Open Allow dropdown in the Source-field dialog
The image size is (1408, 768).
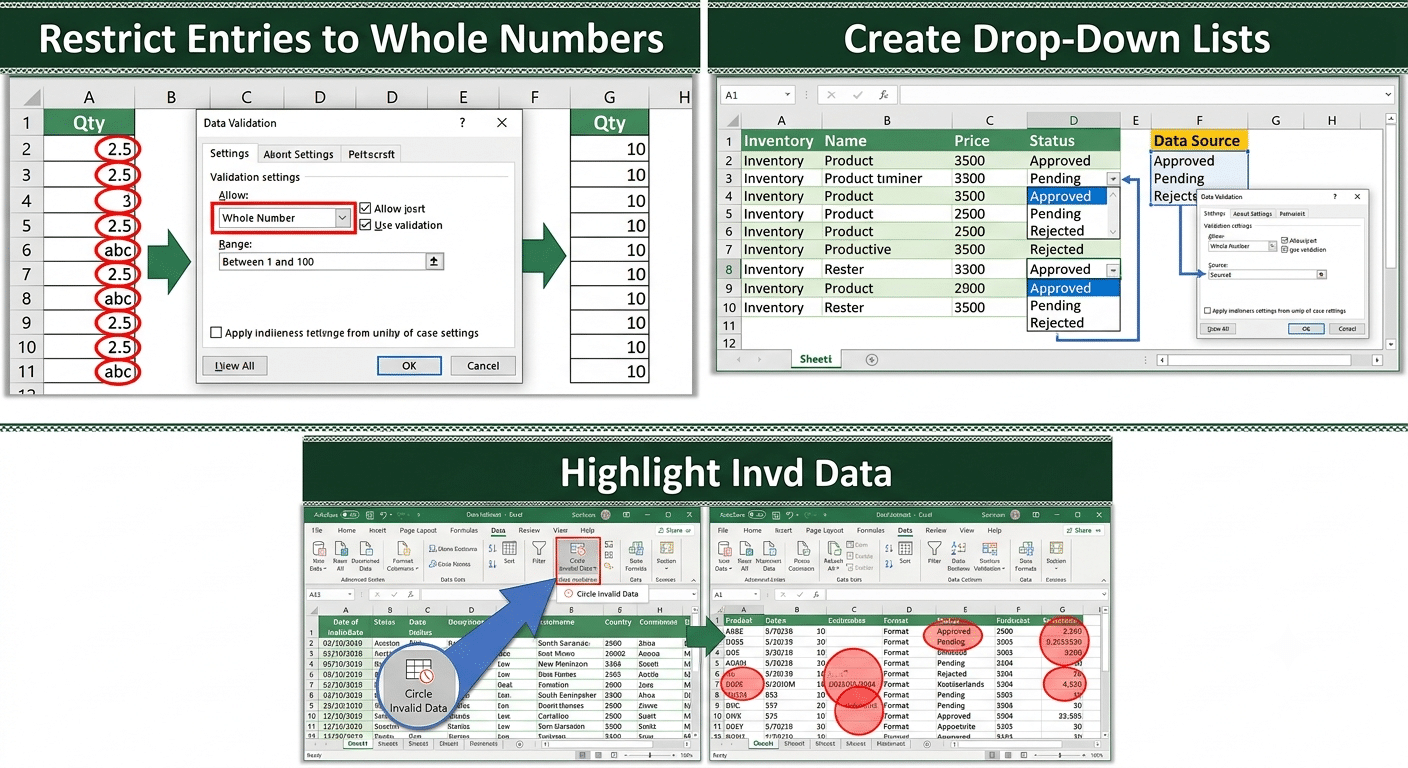[x=1272, y=246]
